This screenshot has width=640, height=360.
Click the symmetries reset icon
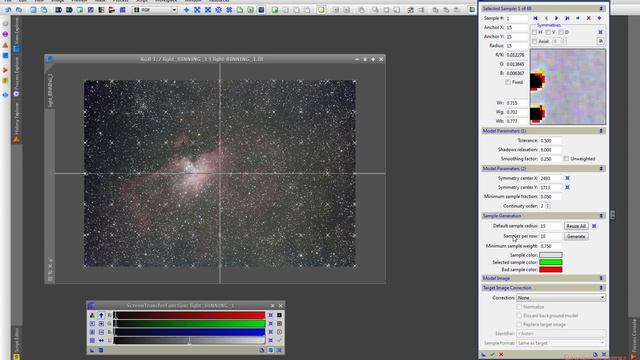[x=600, y=32]
